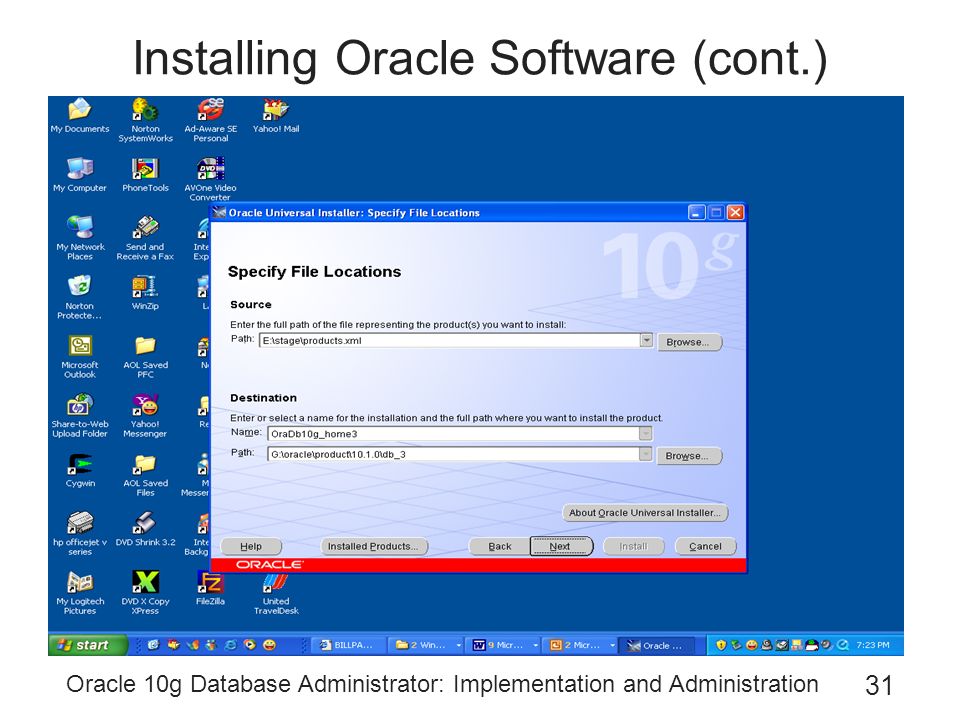The height and width of the screenshot is (720, 960).
Task: Open Share-to-Web Upload Folder icon
Action: pyautogui.click(x=80, y=415)
